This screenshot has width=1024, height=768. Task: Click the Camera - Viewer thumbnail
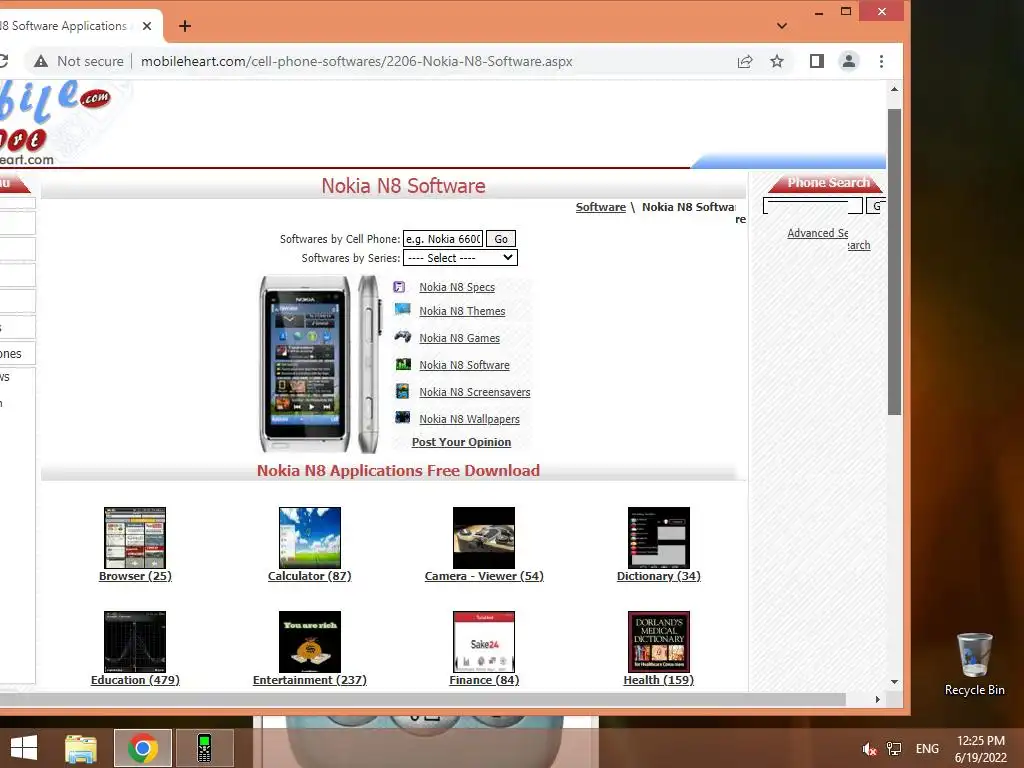484,537
